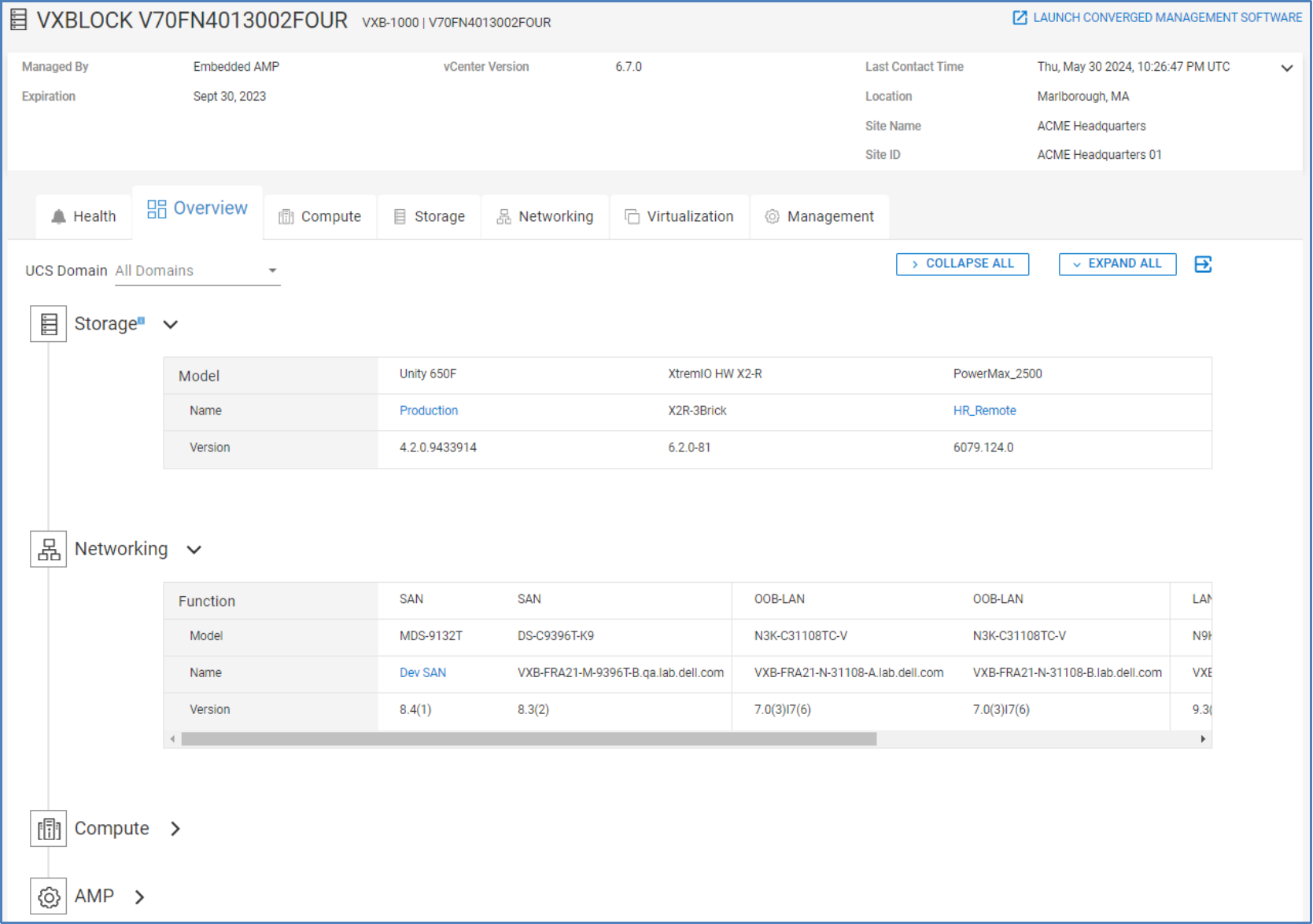The image size is (1313, 924).
Task: Open the Production storage link
Action: click(429, 410)
